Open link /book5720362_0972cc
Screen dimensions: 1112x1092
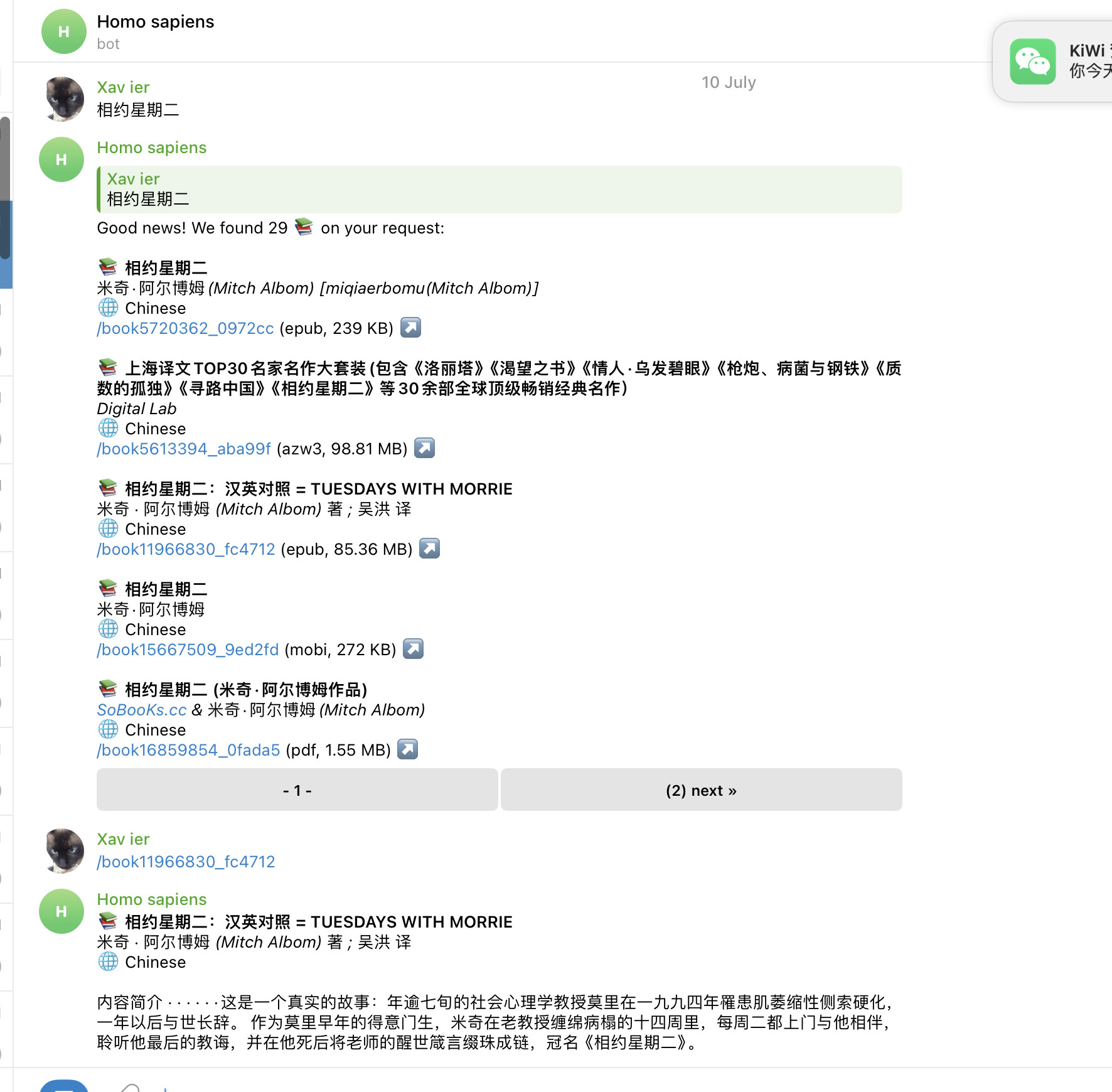coord(185,328)
